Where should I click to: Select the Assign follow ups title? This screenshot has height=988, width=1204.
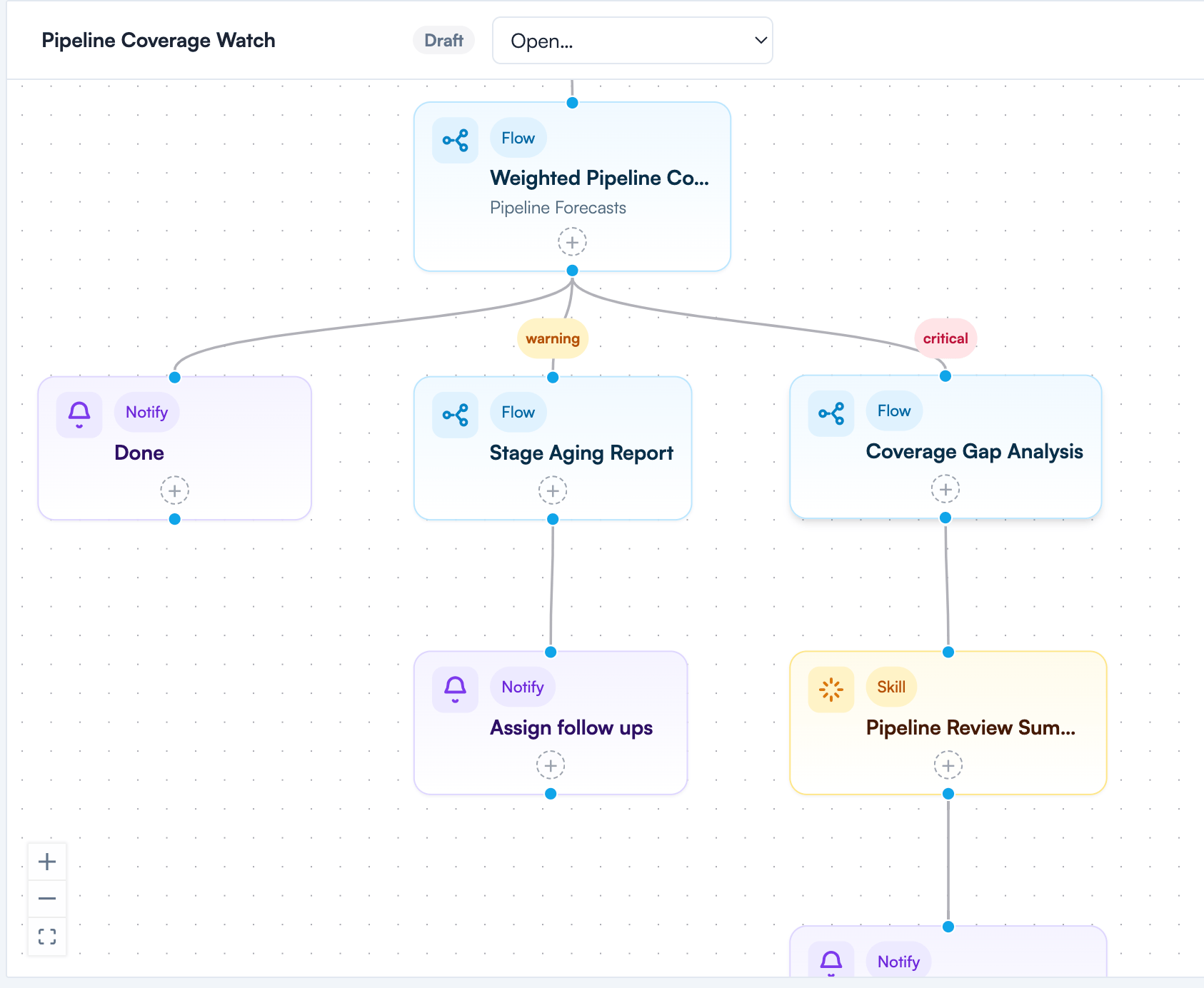pyautogui.click(x=571, y=727)
